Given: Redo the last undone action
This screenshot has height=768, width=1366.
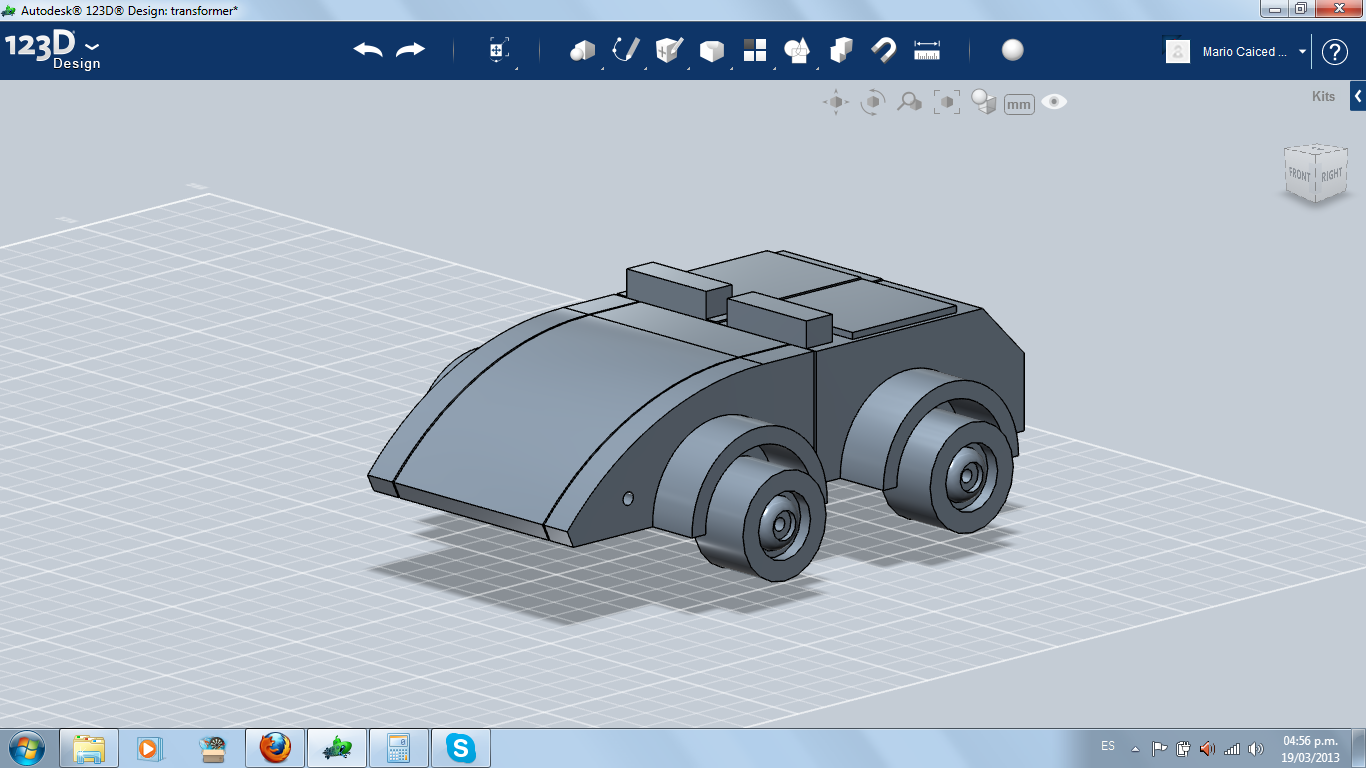Looking at the screenshot, I should coord(410,50).
